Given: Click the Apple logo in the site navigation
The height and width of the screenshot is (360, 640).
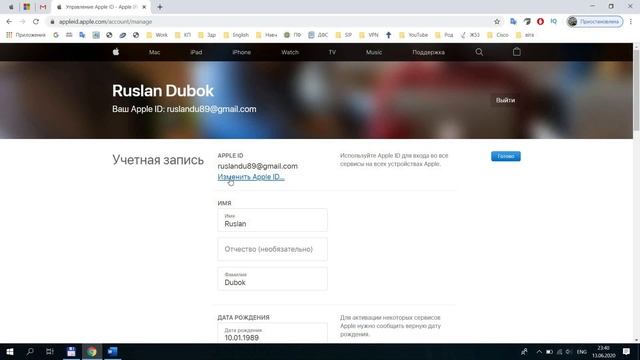Looking at the screenshot, I should pyautogui.click(x=116, y=52).
